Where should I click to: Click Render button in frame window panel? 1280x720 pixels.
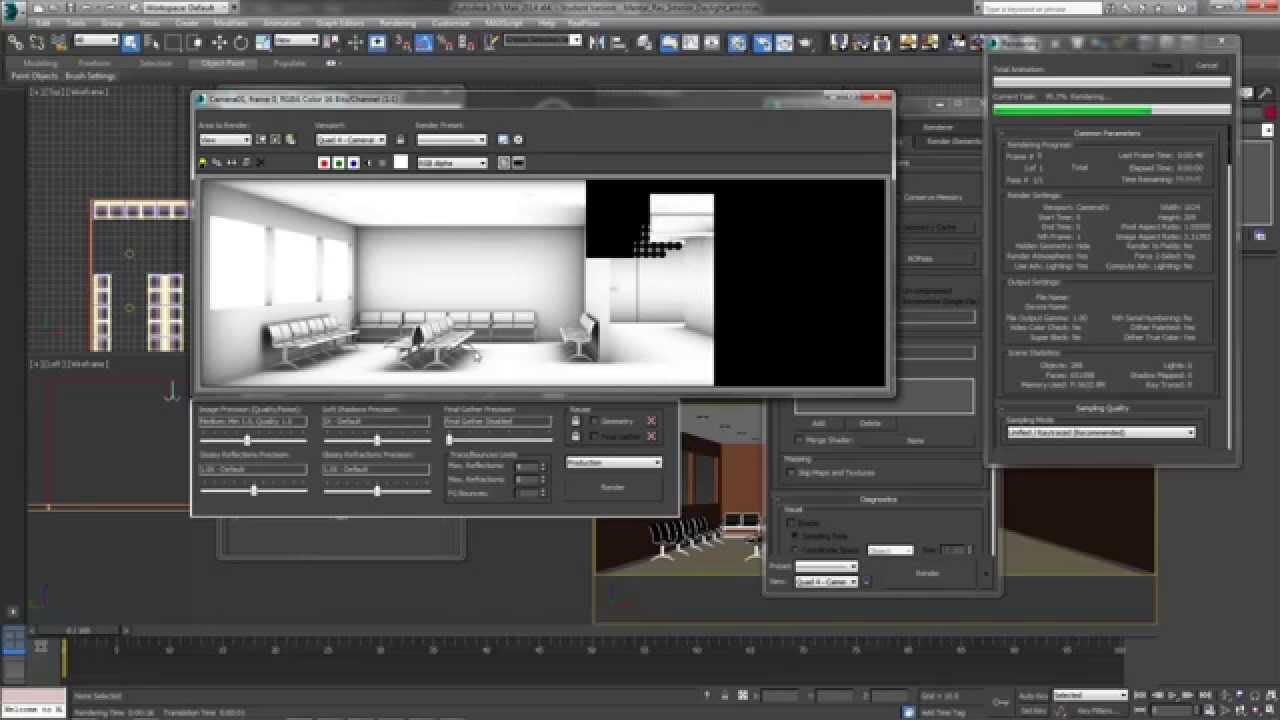(612, 487)
